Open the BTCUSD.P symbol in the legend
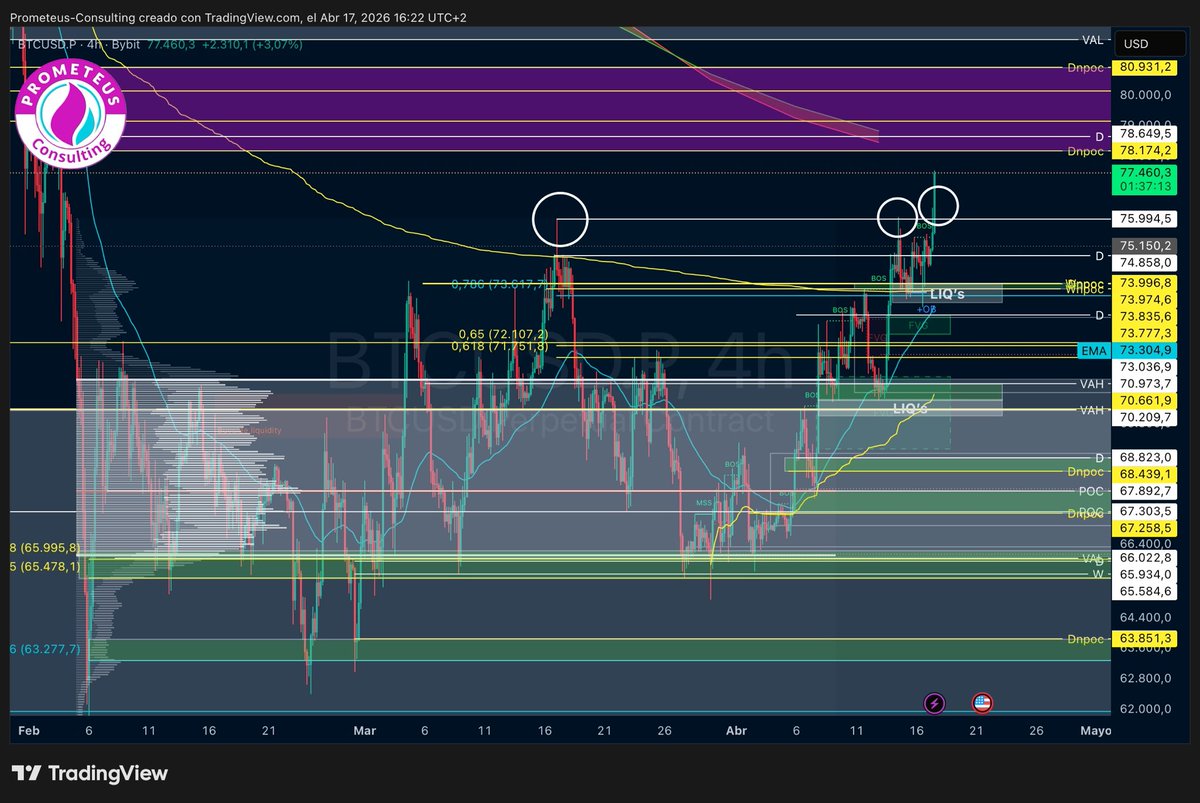 tap(45, 44)
